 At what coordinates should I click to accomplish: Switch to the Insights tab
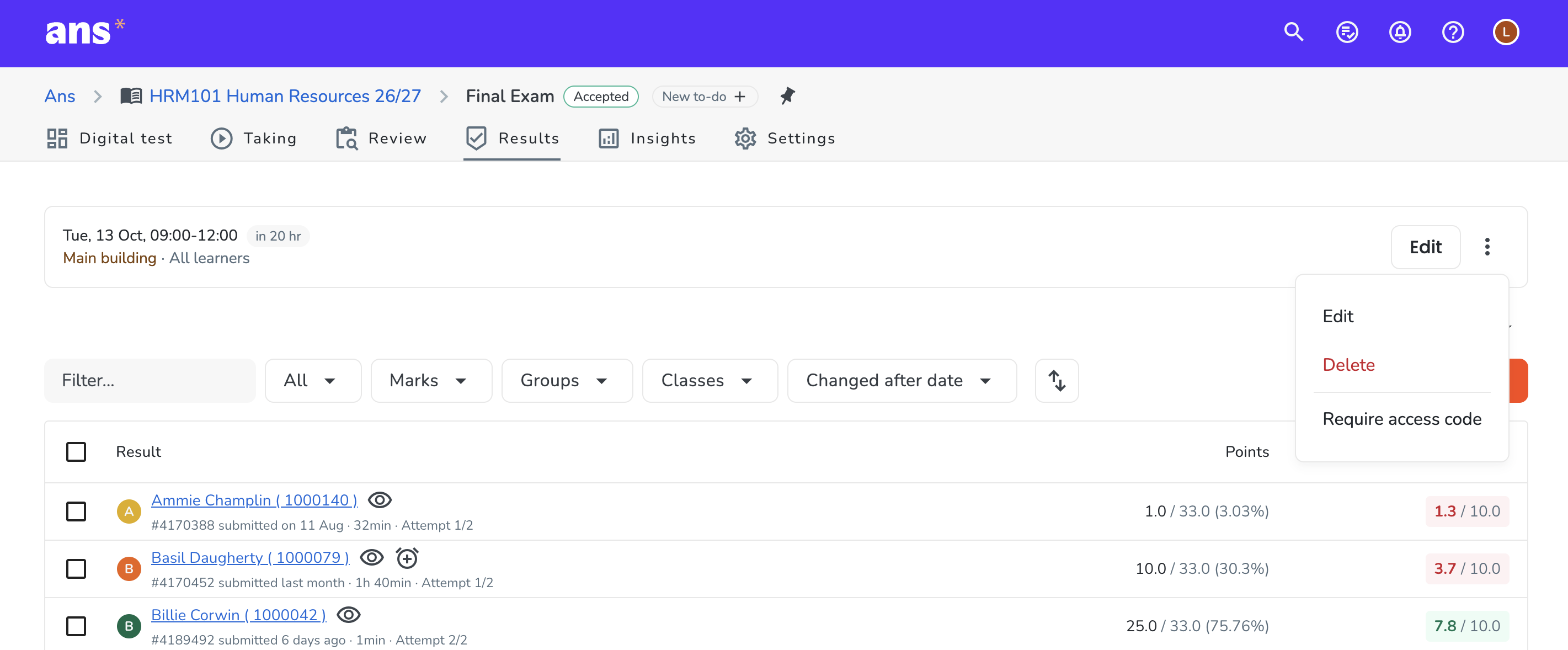[647, 138]
